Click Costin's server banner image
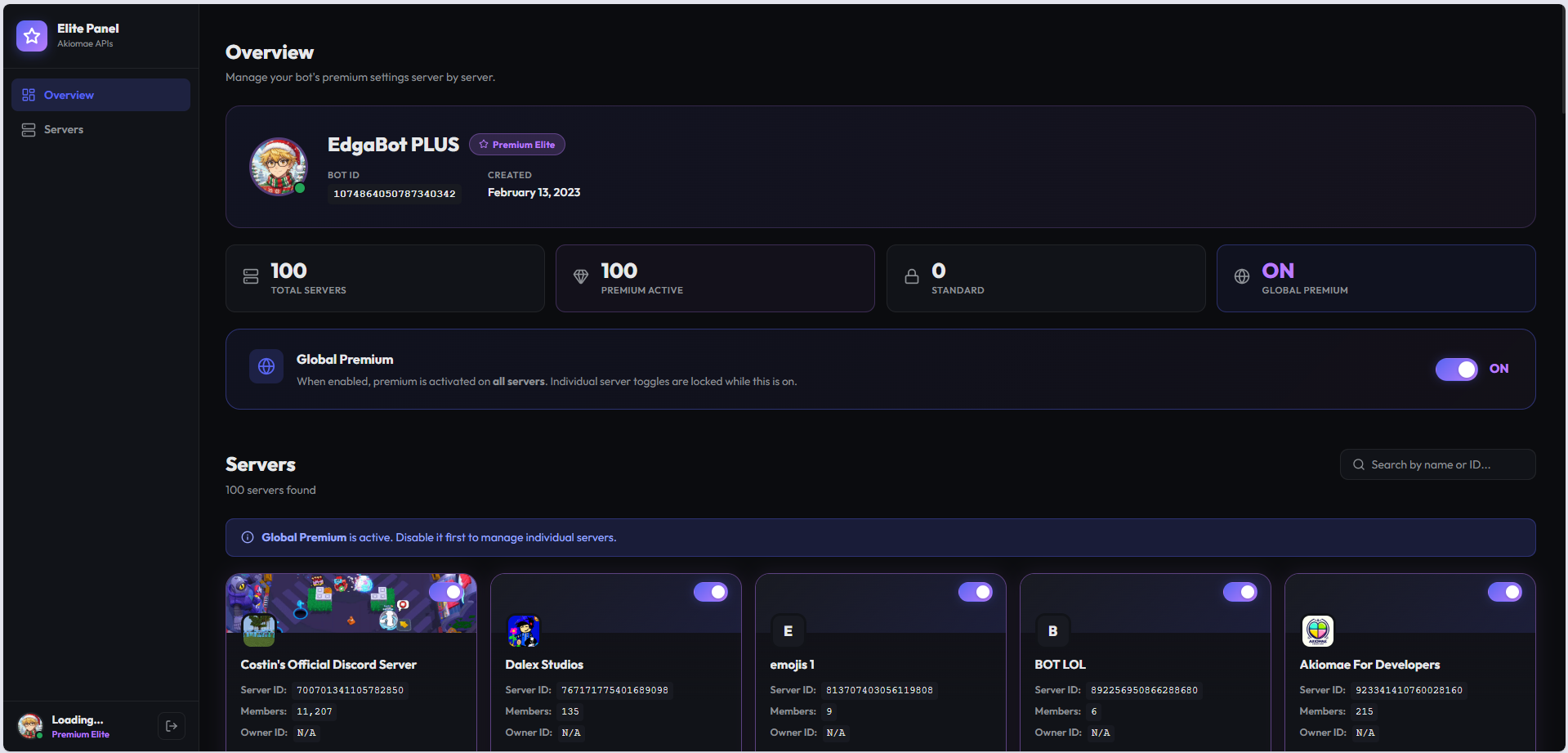 pyautogui.click(x=351, y=603)
